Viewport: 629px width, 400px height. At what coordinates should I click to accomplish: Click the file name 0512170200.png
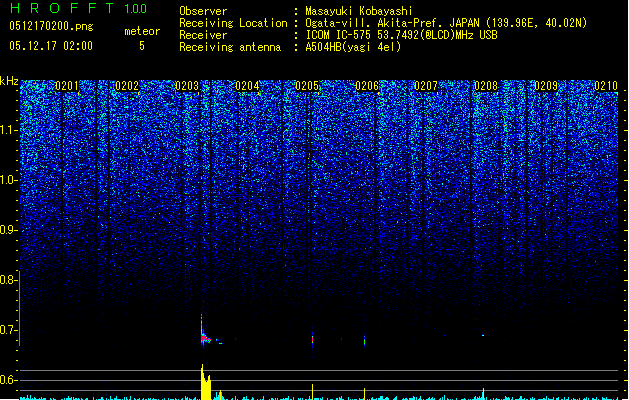coord(51,26)
